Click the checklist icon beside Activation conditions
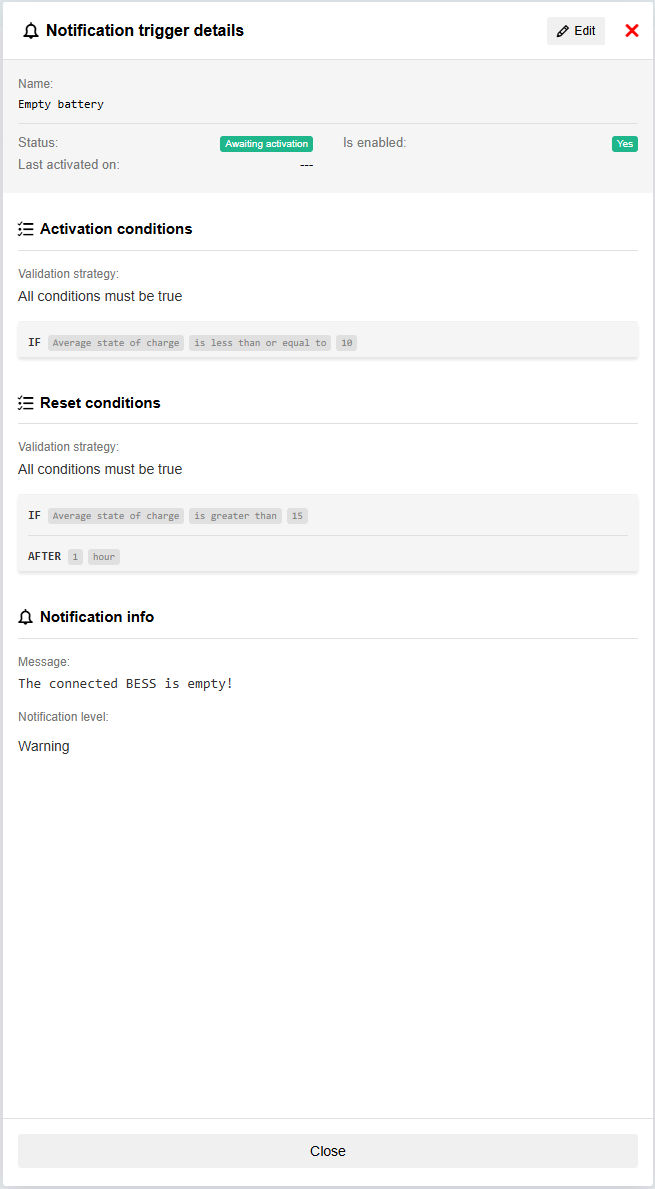 pos(26,229)
